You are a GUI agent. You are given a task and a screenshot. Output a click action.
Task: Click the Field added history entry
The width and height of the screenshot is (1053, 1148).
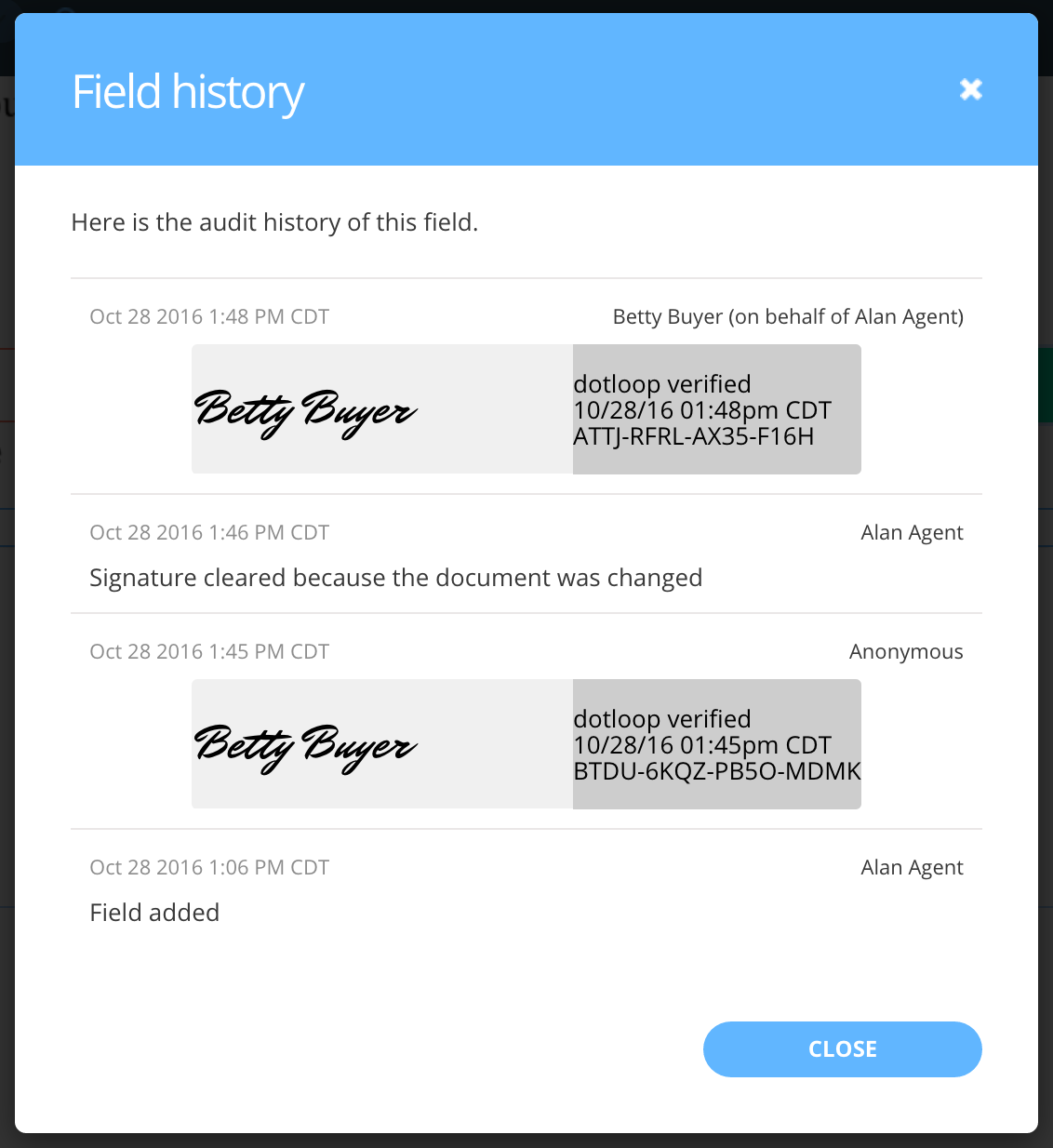[x=154, y=913]
